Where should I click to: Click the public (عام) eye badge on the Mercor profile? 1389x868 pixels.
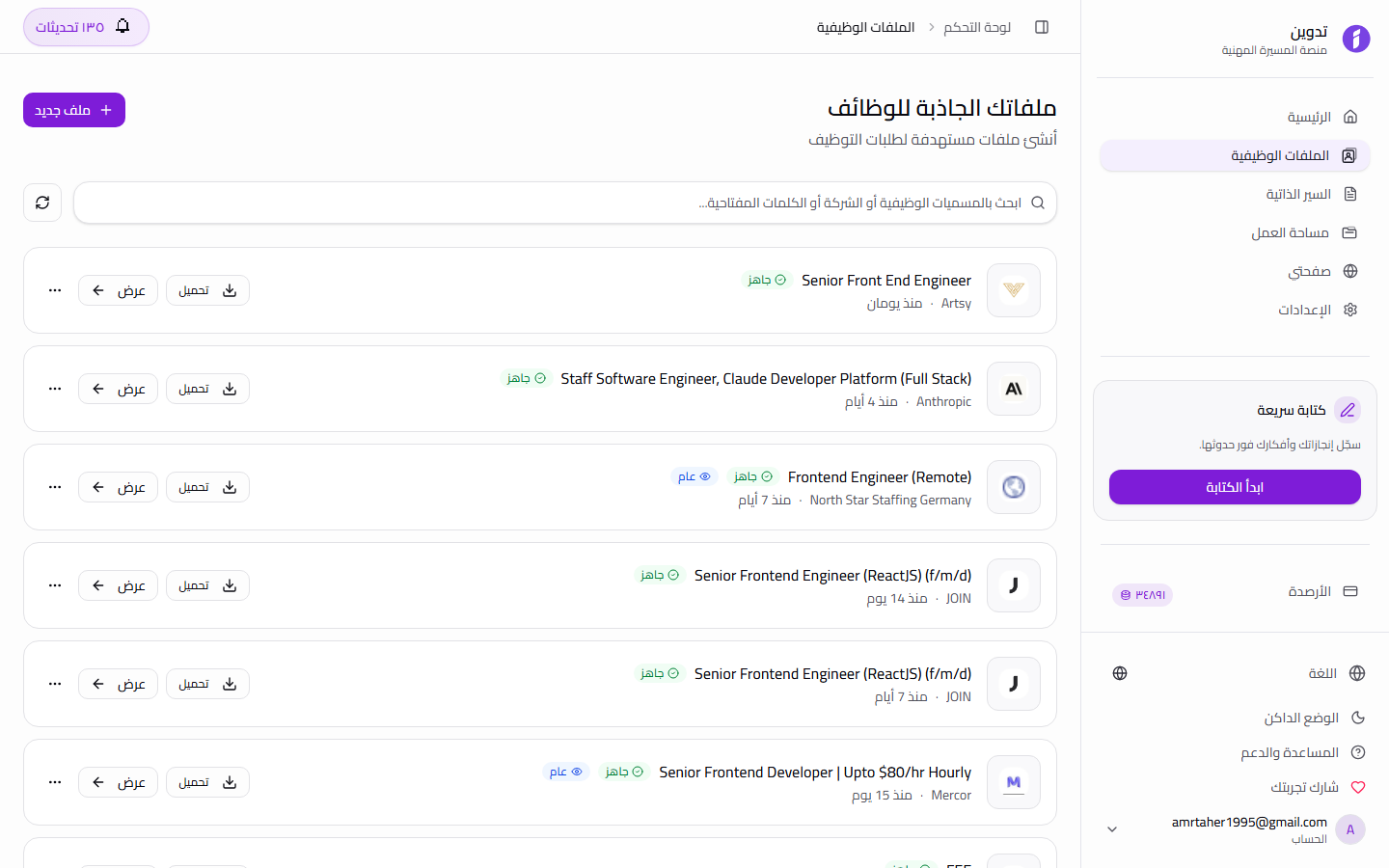566,772
